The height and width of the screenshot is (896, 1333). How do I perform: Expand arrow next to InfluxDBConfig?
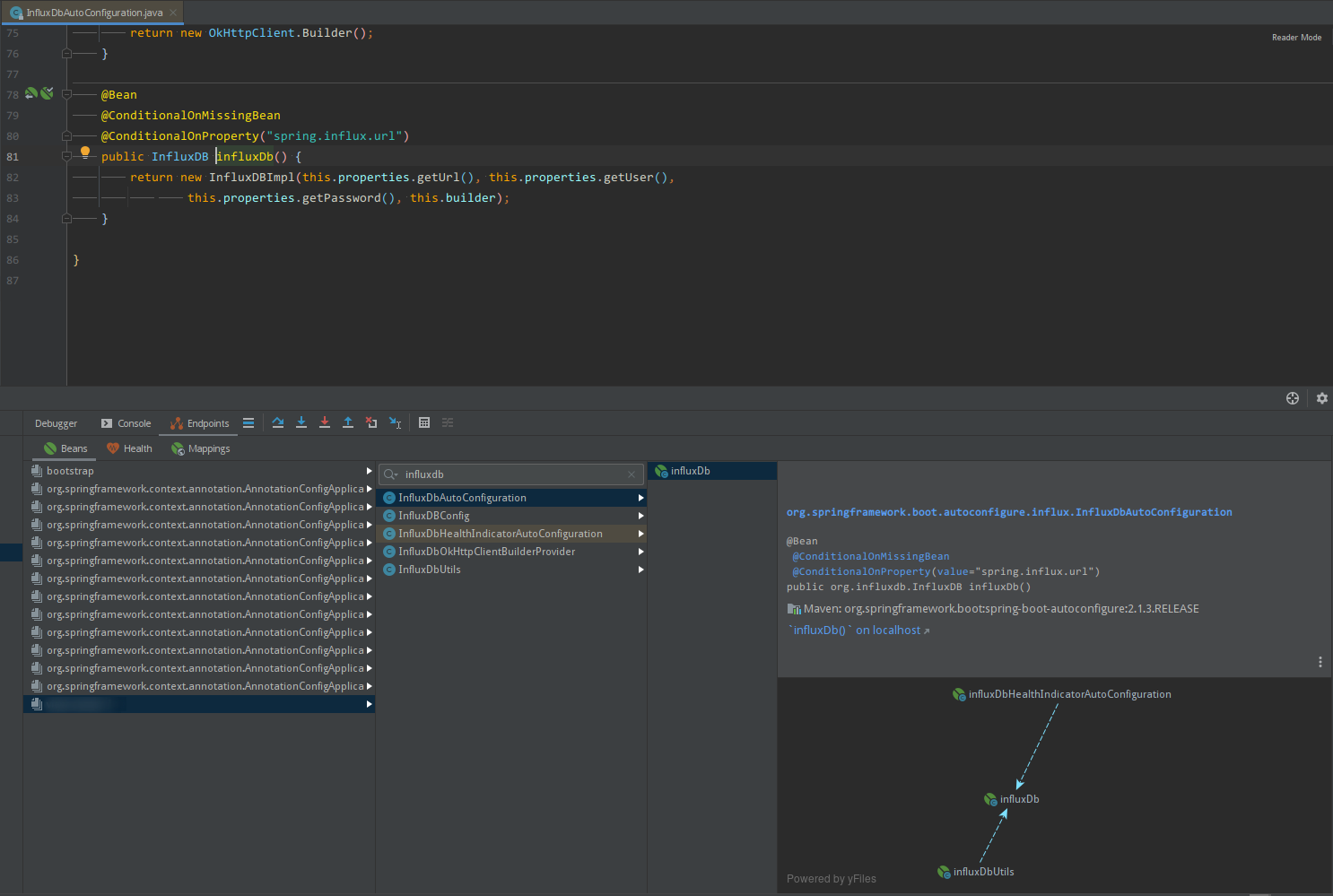[x=640, y=516]
